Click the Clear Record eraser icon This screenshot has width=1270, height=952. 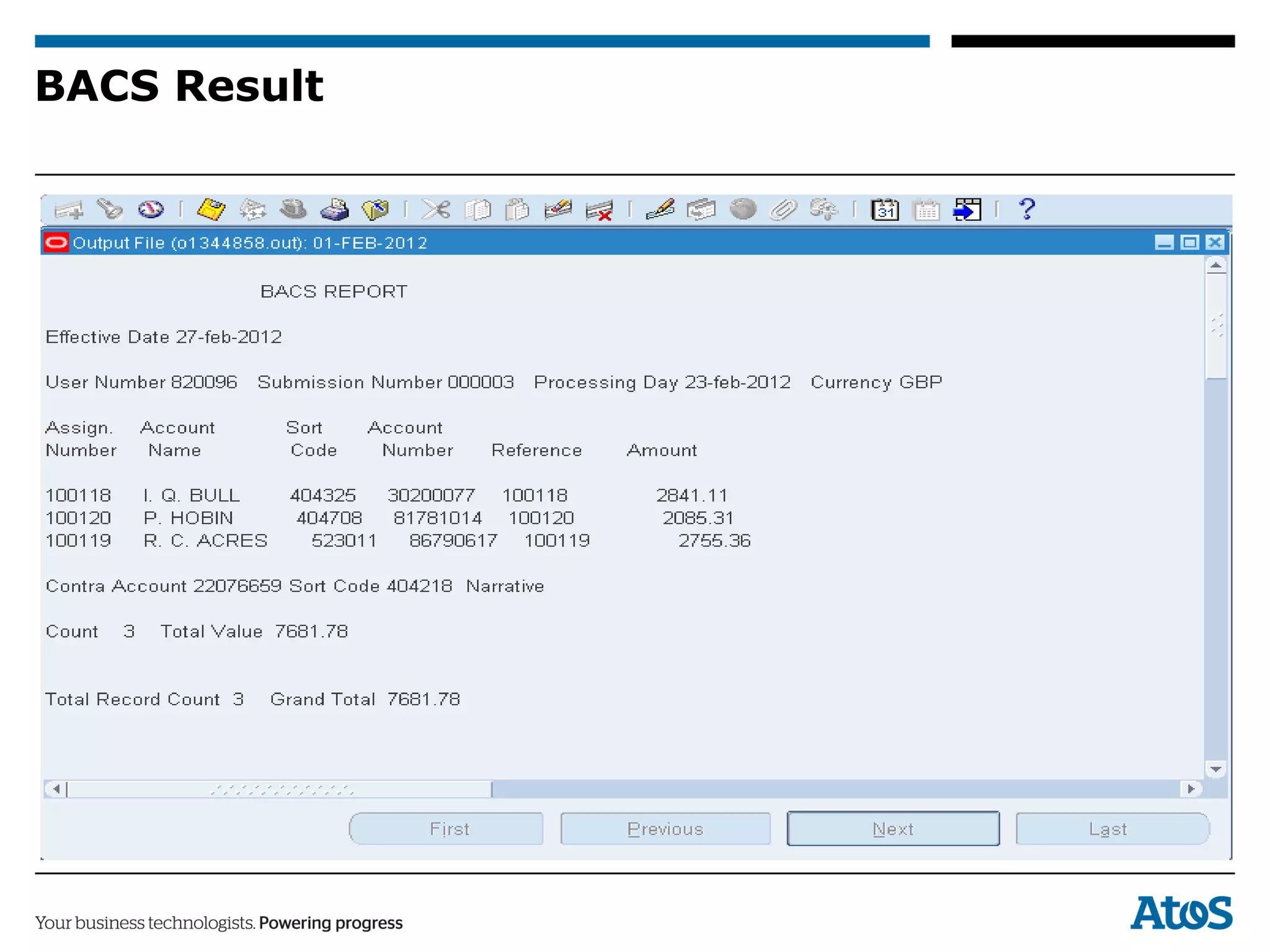pyautogui.click(x=558, y=209)
